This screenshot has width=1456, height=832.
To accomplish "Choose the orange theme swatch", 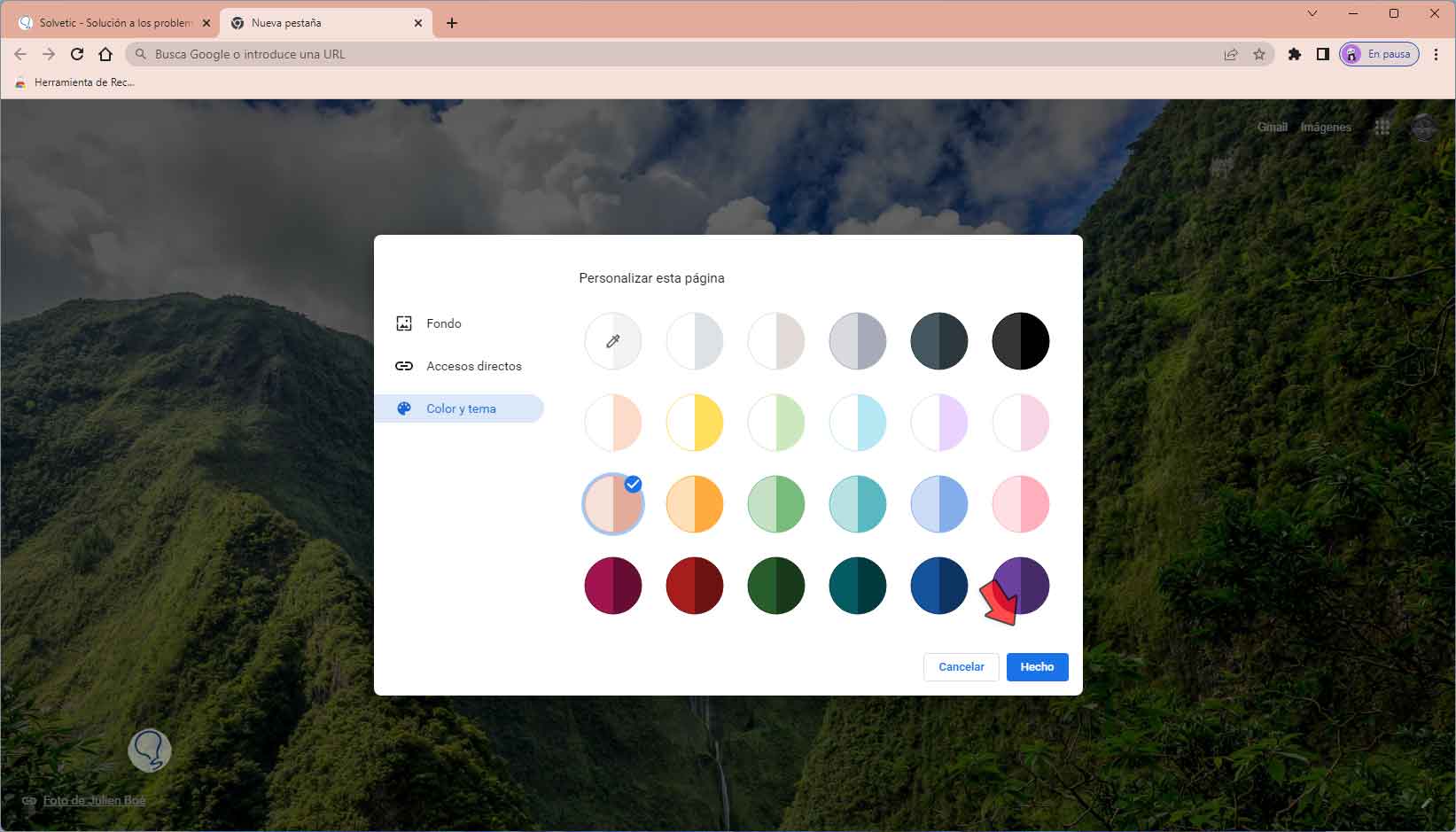I will point(695,504).
